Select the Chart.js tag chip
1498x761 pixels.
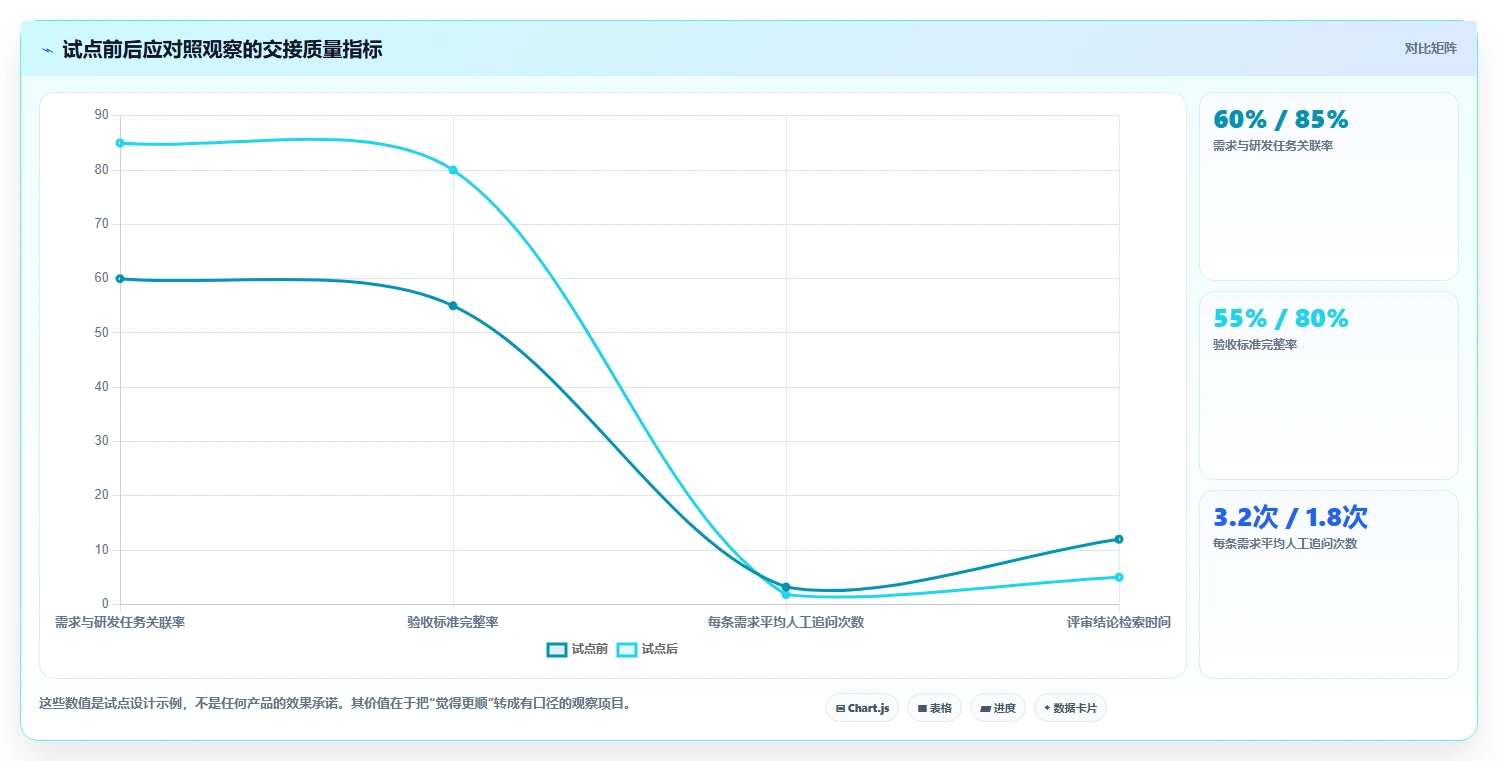[x=862, y=708]
